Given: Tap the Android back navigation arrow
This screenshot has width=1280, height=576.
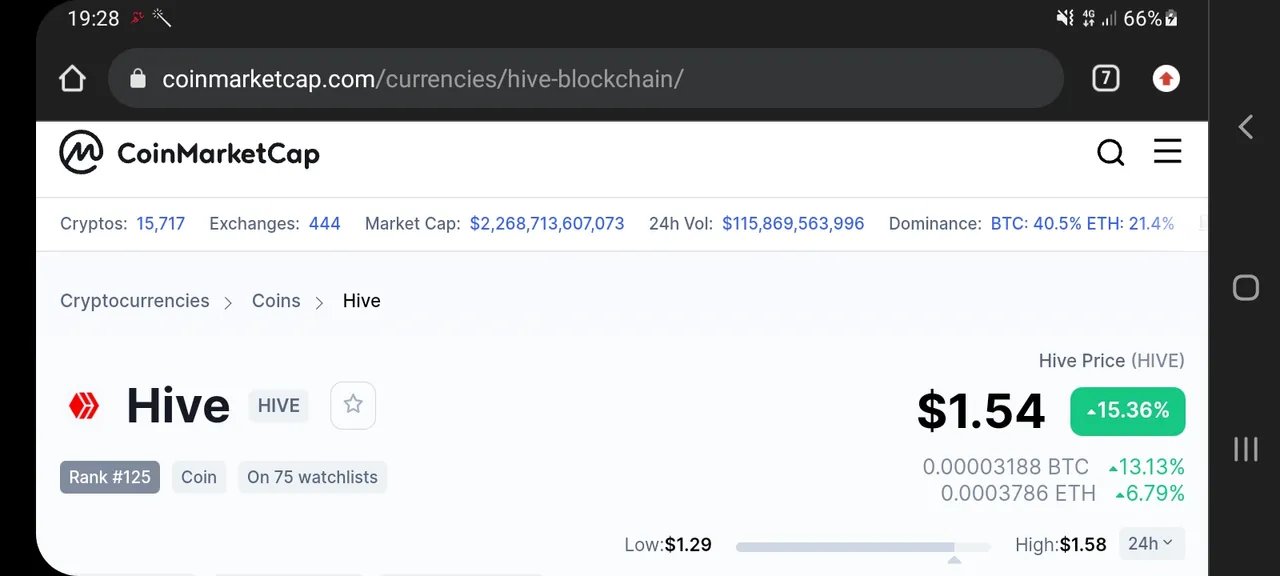Looking at the screenshot, I should (1246, 127).
